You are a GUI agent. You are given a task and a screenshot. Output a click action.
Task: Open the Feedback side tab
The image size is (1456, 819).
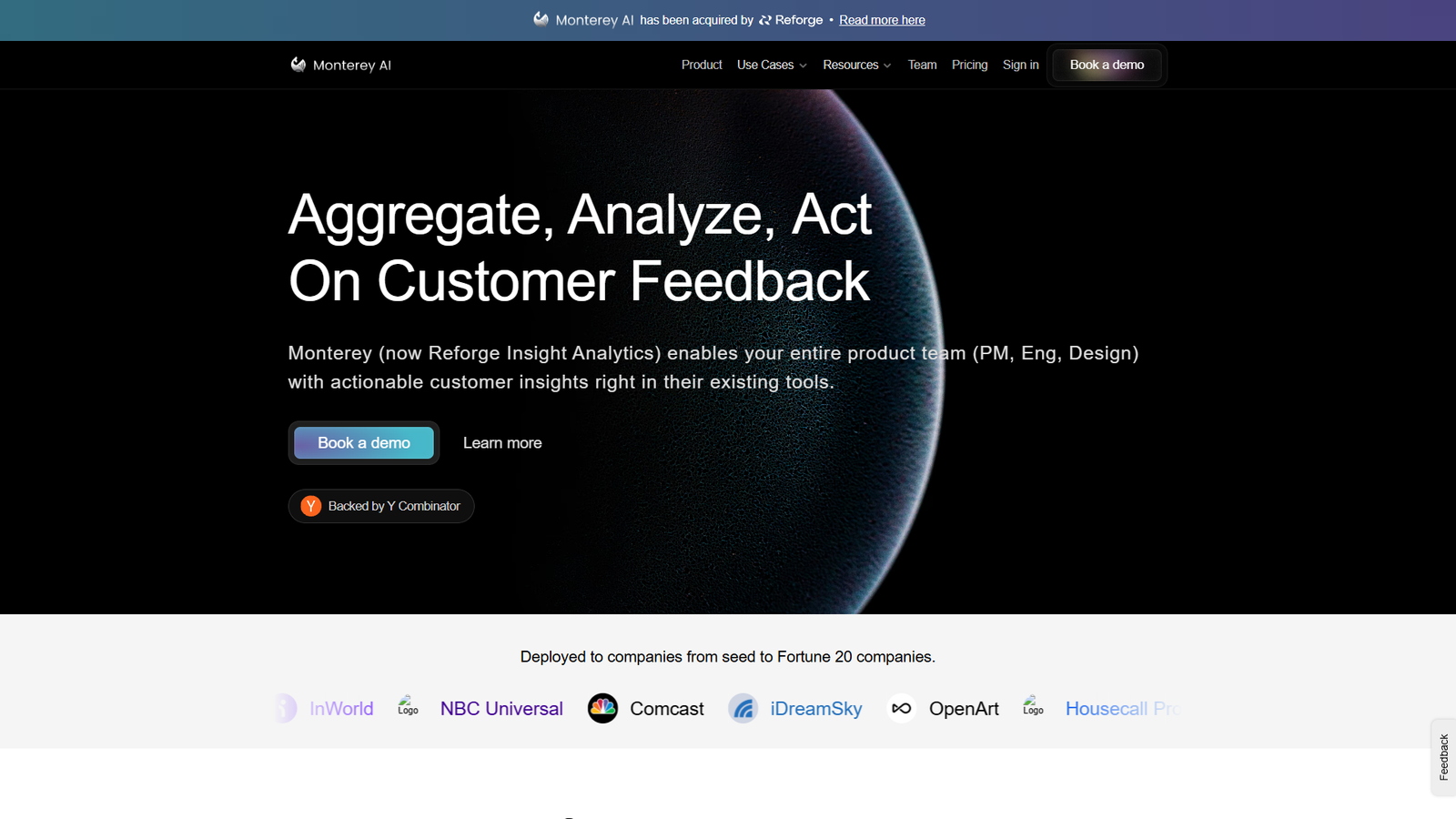point(1443,757)
